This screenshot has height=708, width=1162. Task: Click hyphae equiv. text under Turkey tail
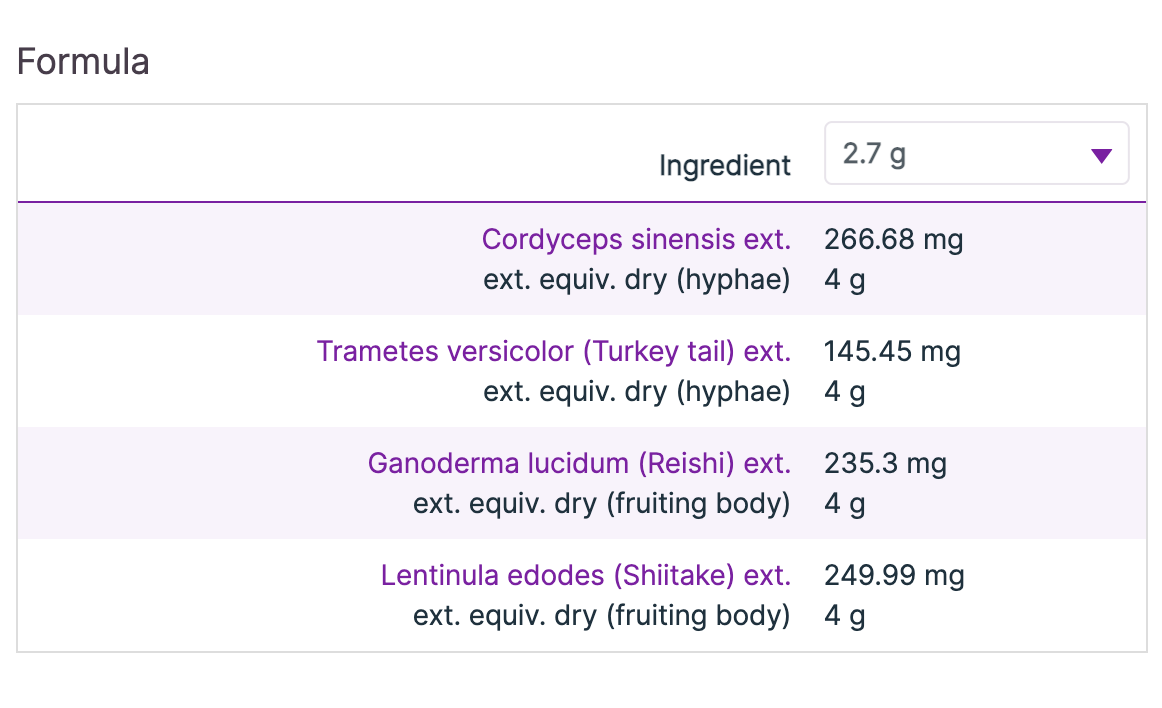[636, 391]
